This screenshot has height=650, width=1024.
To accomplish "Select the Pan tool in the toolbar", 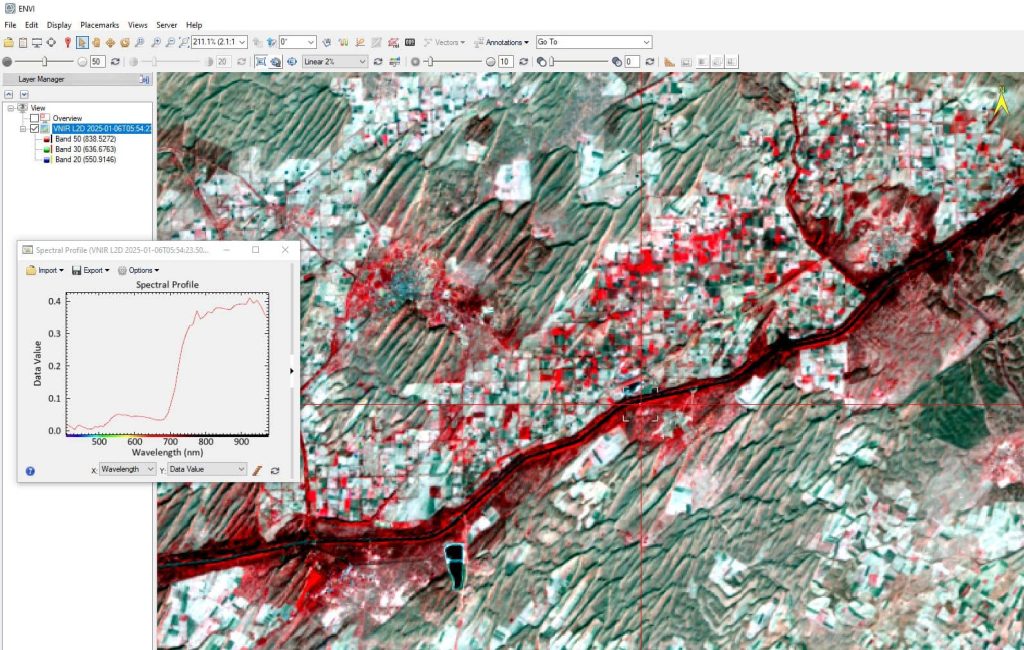I will click(97, 42).
